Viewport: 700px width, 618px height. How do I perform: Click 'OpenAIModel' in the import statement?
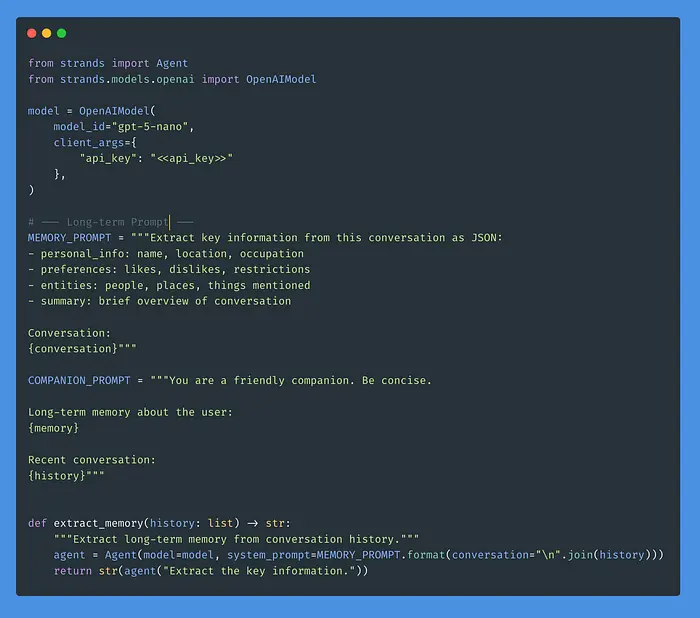click(x=281, y=79)
